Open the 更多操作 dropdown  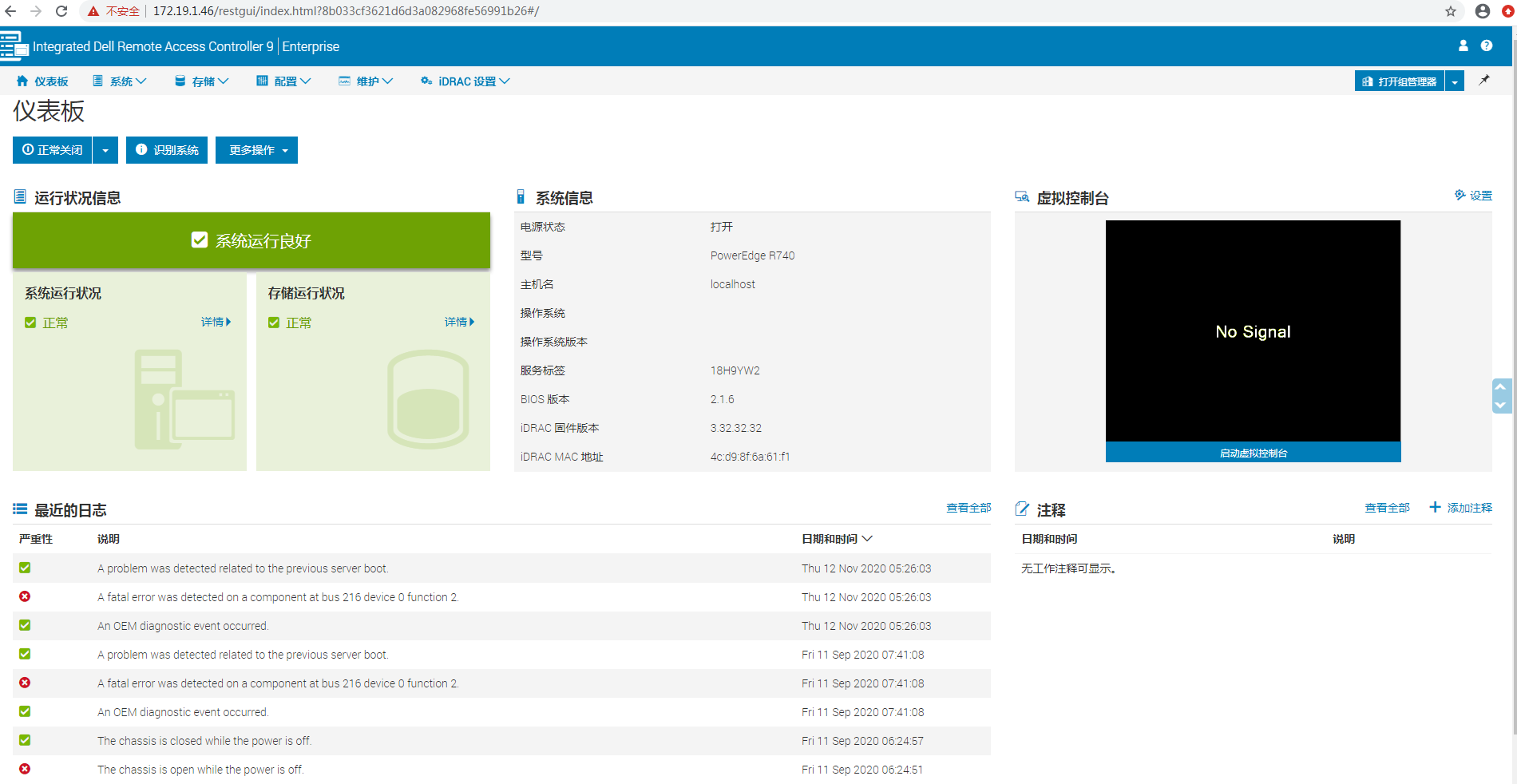point(256,150)
